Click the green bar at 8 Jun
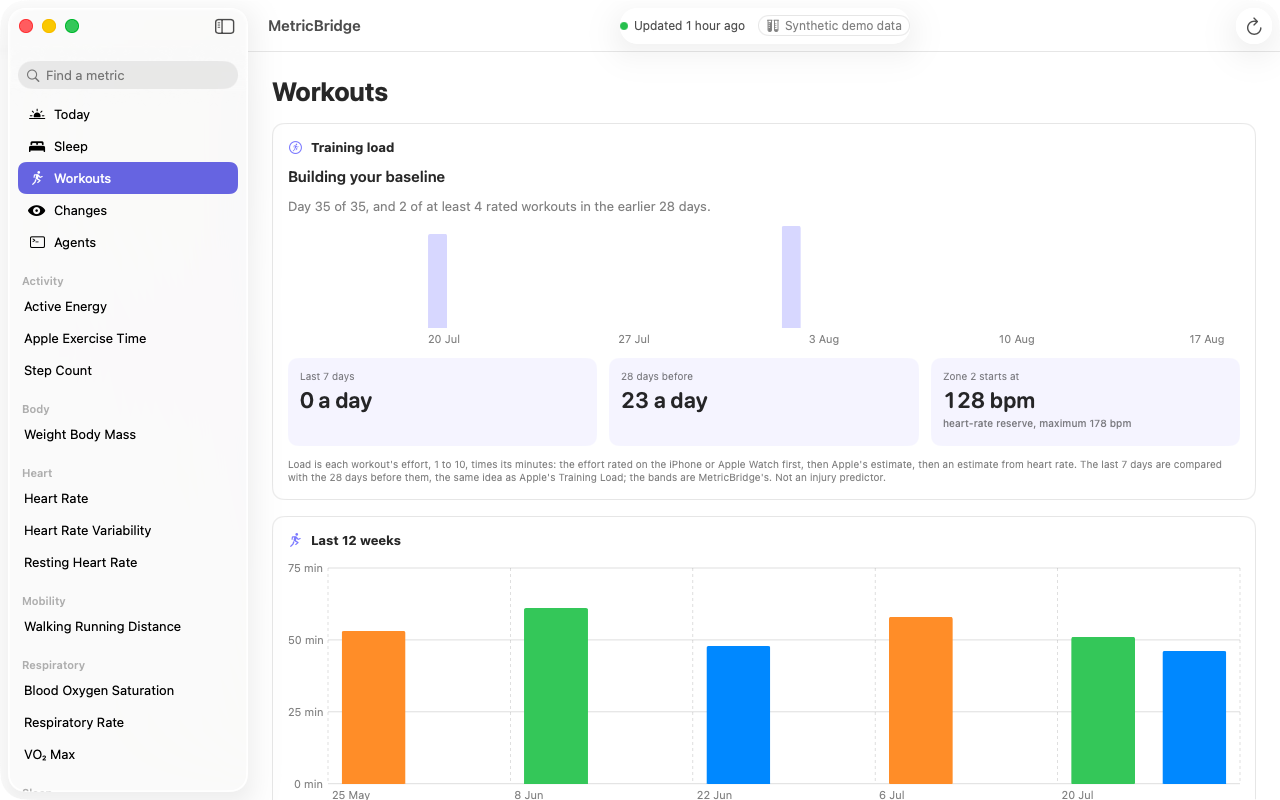Screen dimensions: 1280x800 point(556,696)
